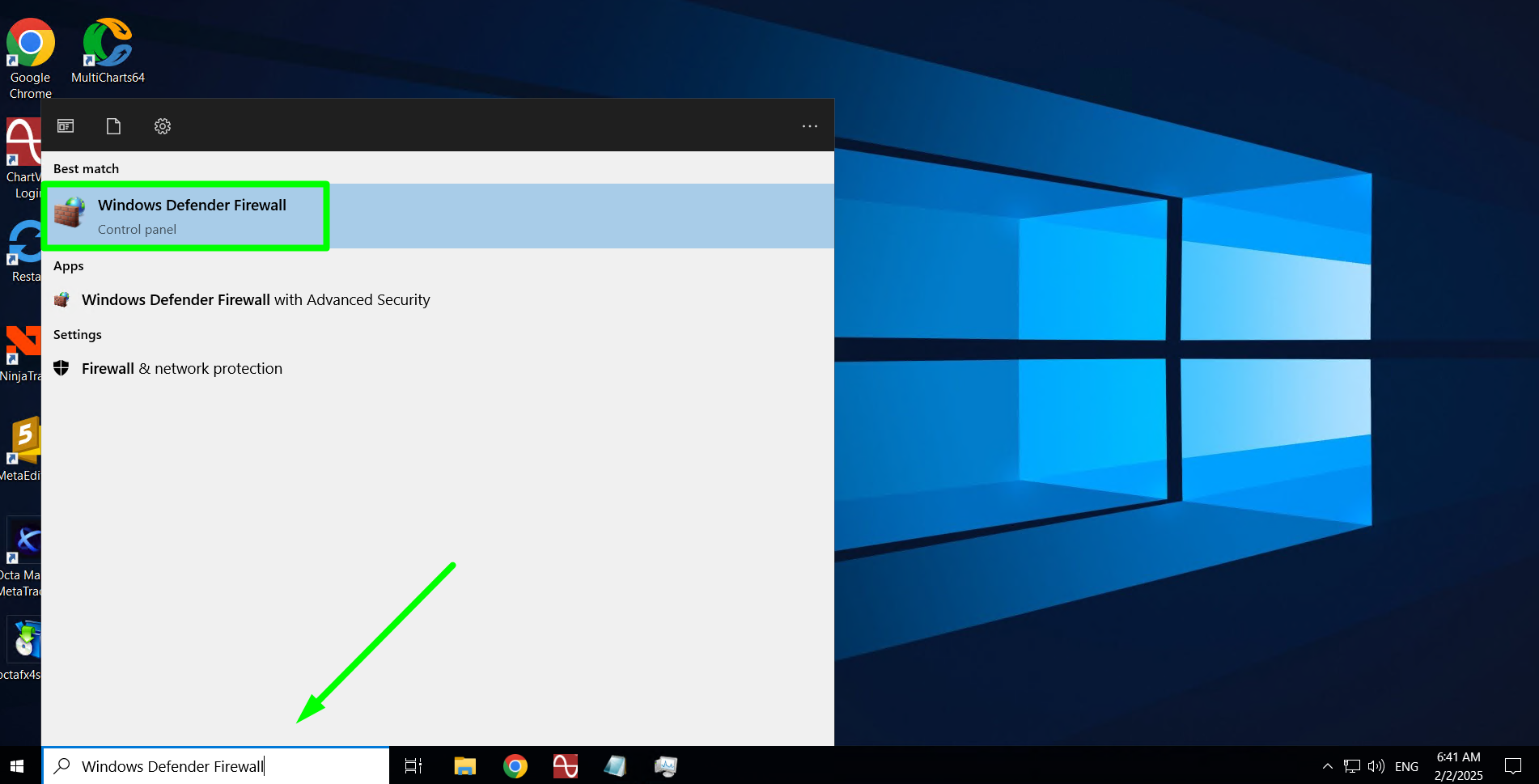Open Windows Defender Firewall with Advanced Security

256,300
